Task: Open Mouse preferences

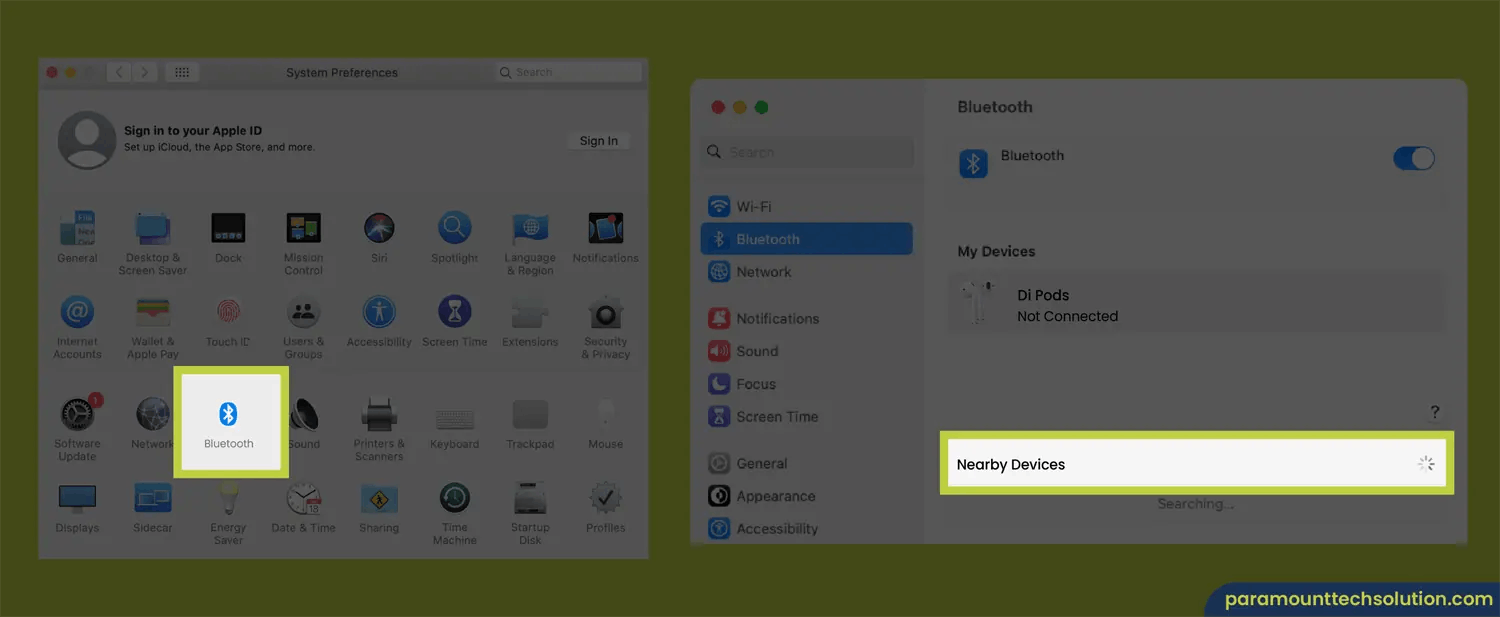Action: point(605,423)
